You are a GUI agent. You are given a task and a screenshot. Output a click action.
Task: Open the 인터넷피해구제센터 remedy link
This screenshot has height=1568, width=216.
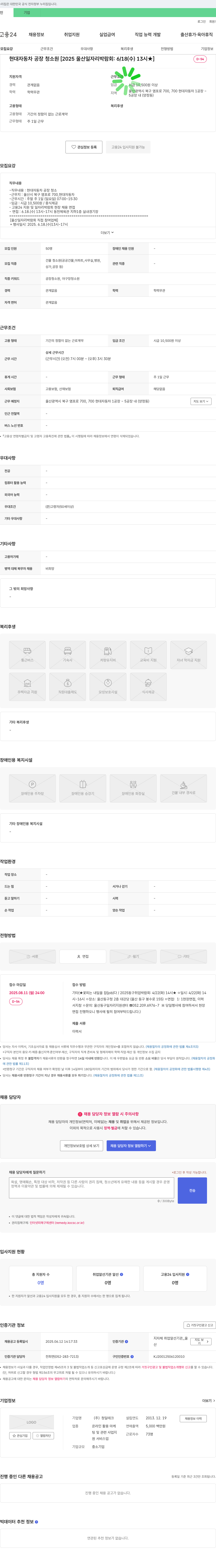click(57, 1222)
